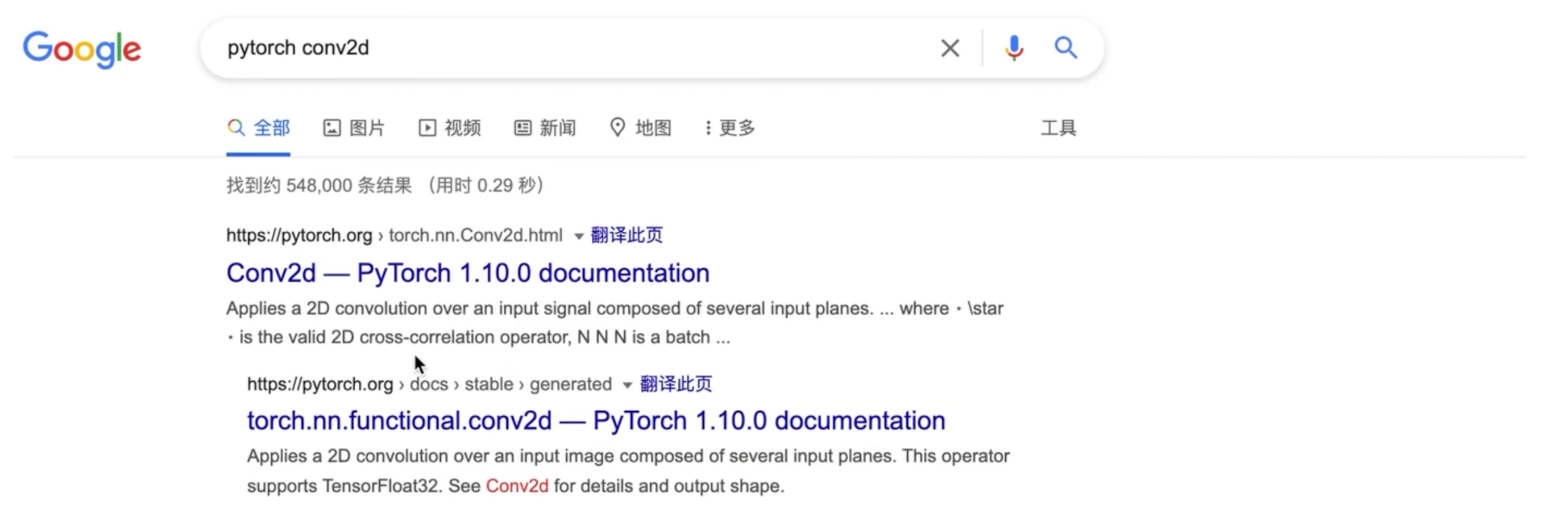Viewport: 1568px width, 526px height.
Task: Expand the 更多 more menu
Action: [730, 128]
